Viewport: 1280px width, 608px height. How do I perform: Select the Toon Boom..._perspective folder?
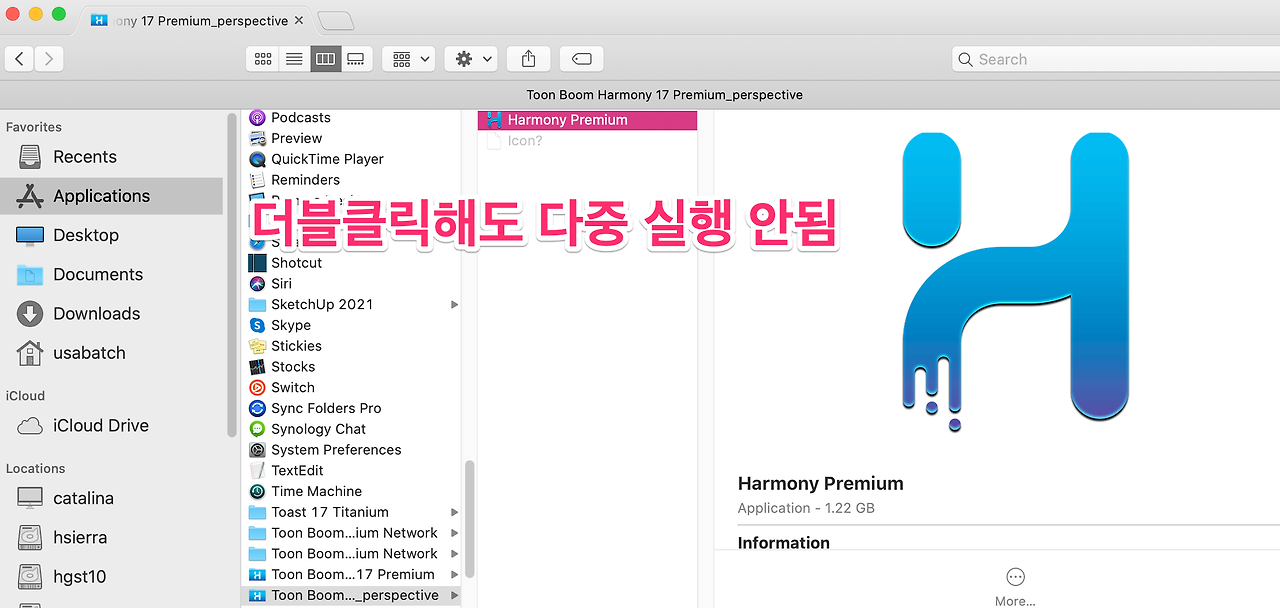(353, 595)
